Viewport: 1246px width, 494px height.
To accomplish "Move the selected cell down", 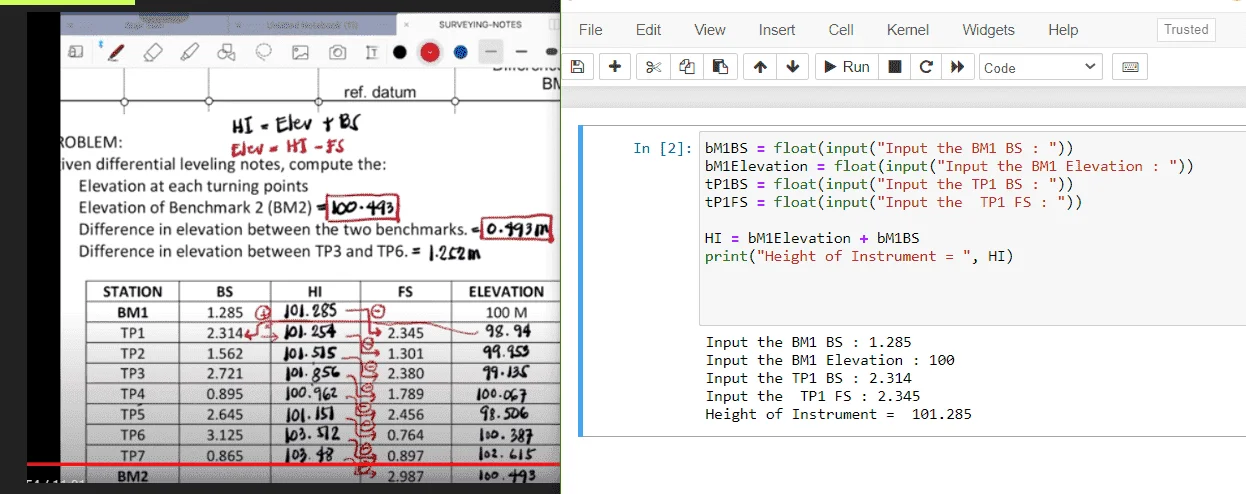I will (x=793, y=67).
